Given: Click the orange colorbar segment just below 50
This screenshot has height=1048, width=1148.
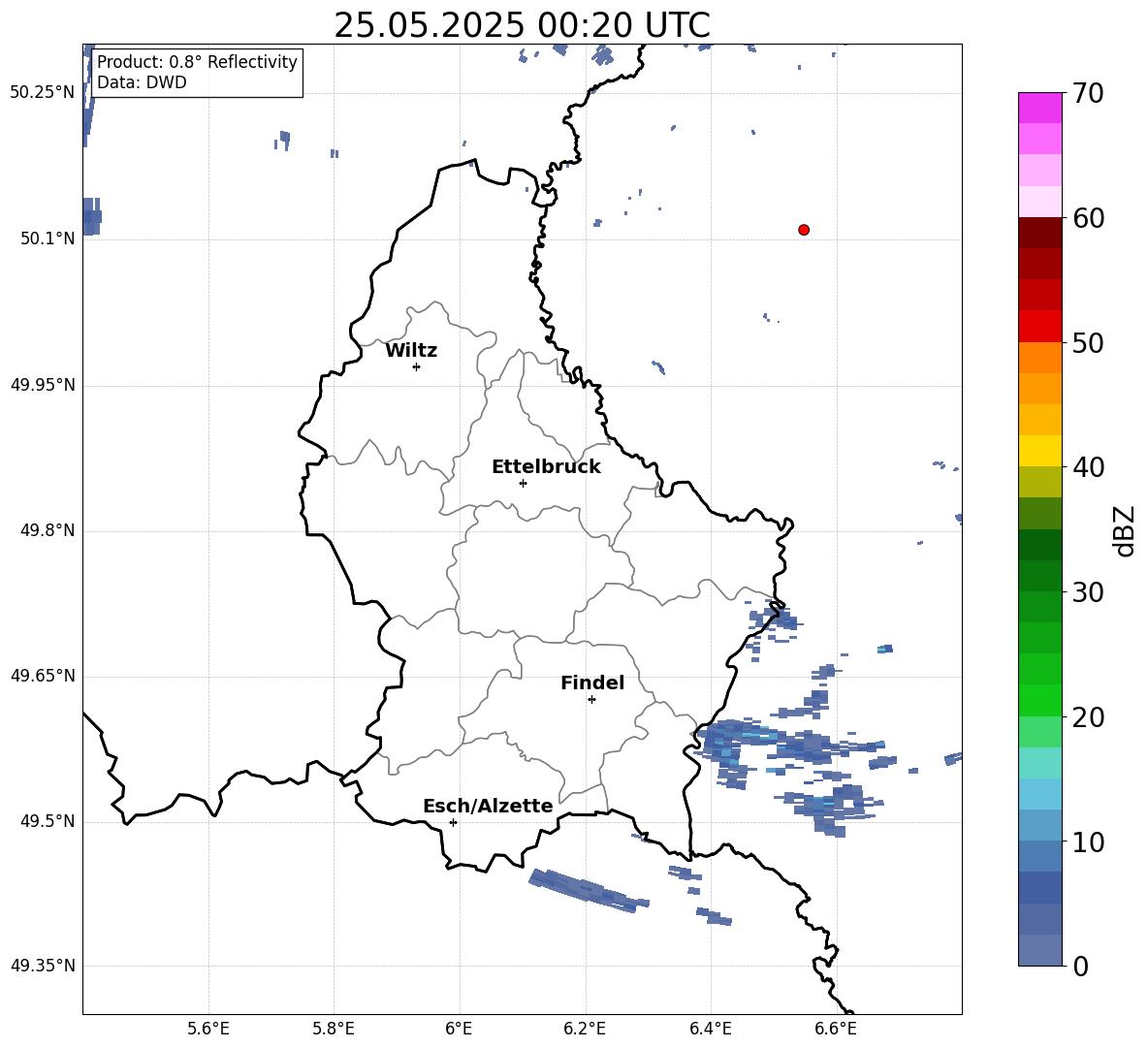Looking at the screenshot, I should pos(1039,358).
